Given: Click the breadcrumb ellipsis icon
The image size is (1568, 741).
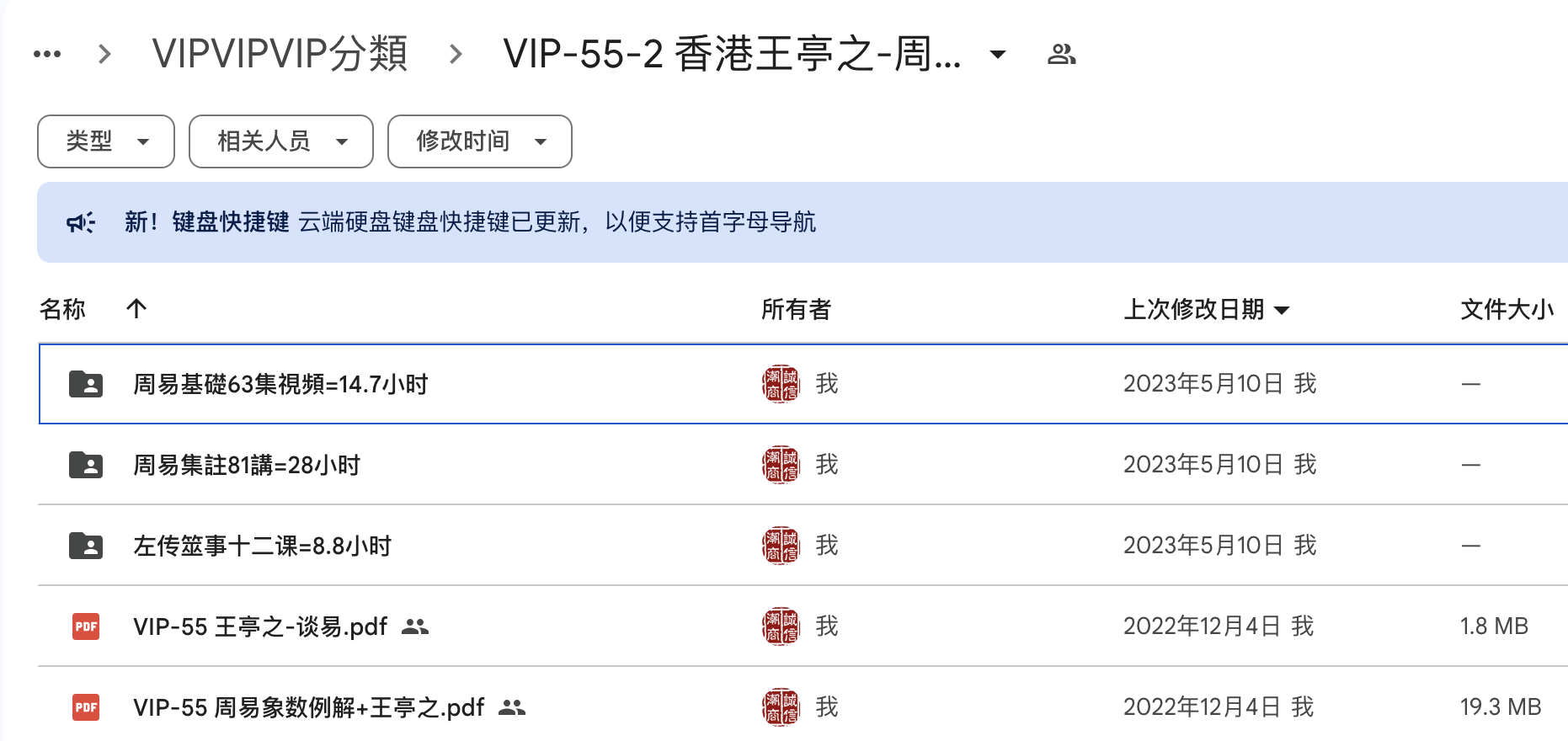Looking at the screenshot, I should pos(47,55).
